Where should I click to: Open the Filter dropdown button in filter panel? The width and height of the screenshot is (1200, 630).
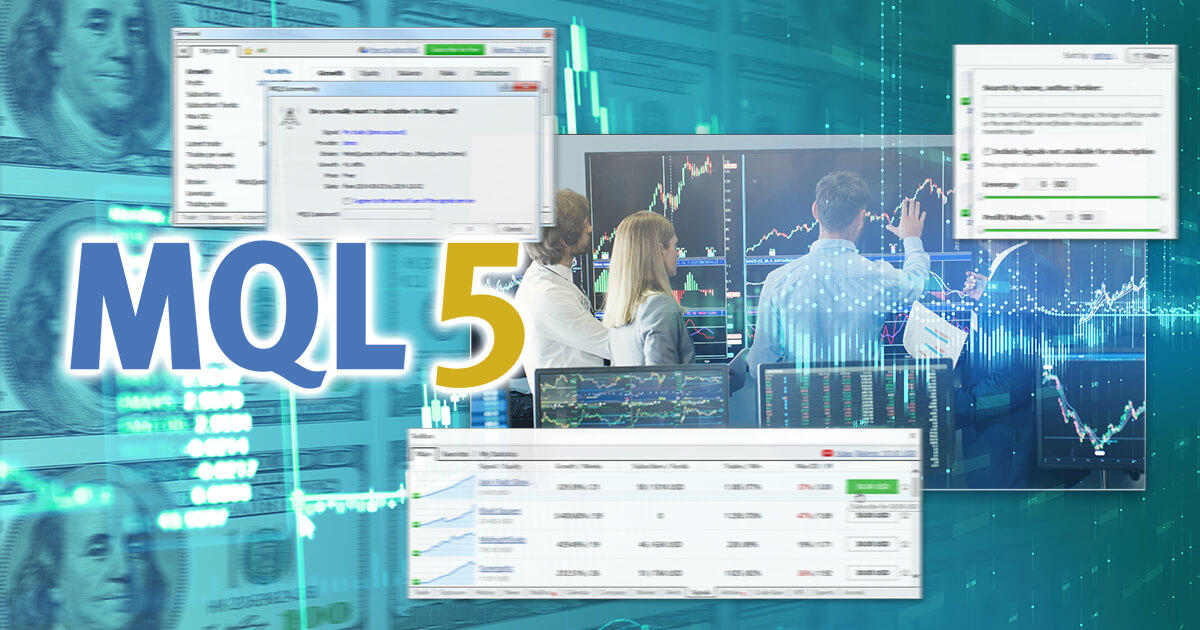pyautogui.click(x=1148, y=56)
